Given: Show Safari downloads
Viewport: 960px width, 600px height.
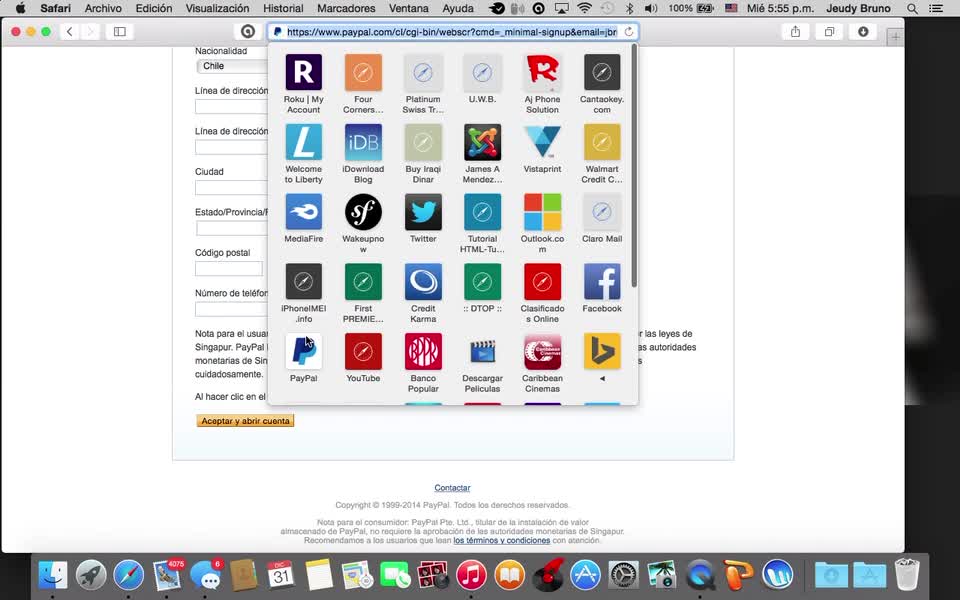Looking at the screenshot, I should click(863, 32).
